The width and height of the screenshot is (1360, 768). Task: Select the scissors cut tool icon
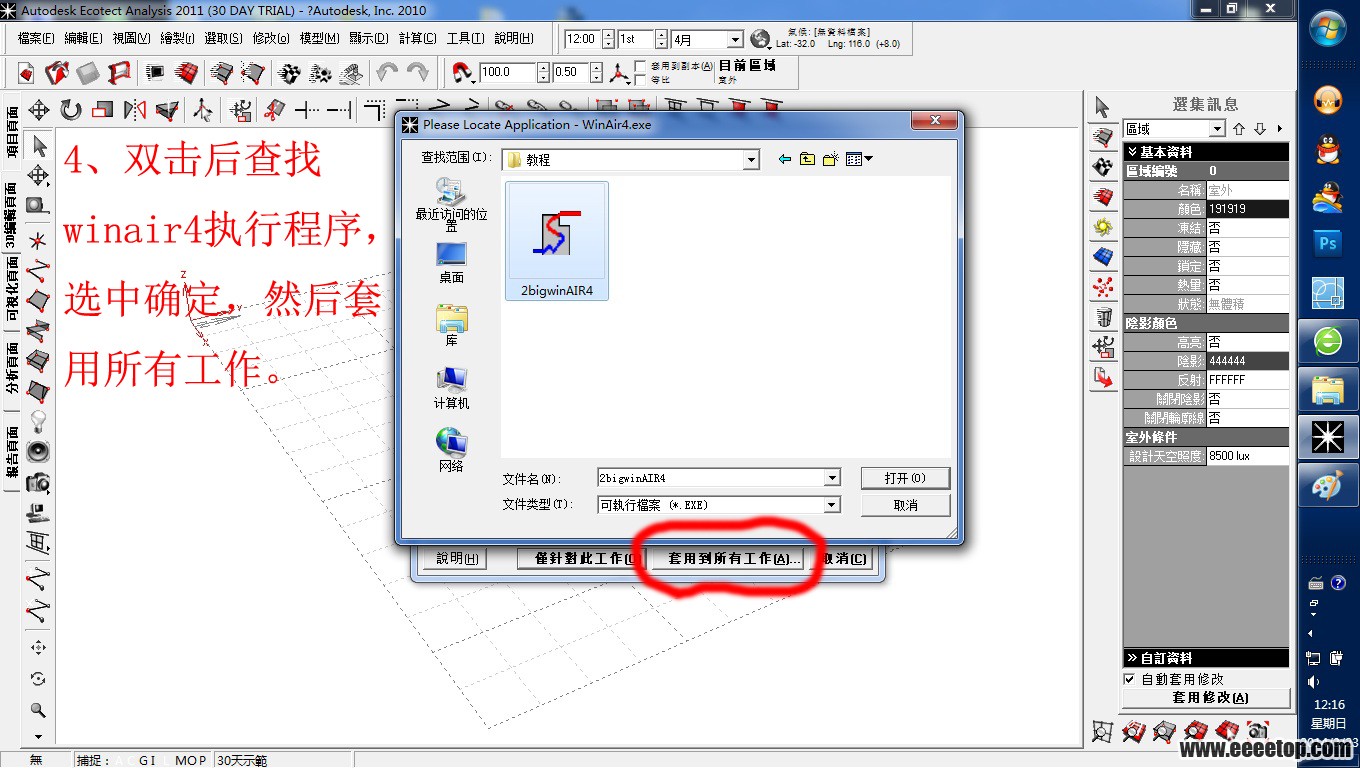tap(273, 110)
